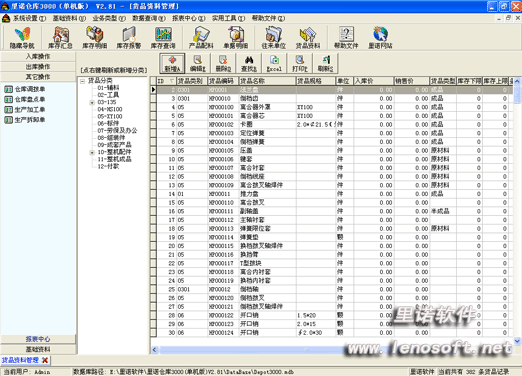Screen dimensions: 522x376
Task: Launch the 里诺网站 globe icon
Action: pos(380,38)
